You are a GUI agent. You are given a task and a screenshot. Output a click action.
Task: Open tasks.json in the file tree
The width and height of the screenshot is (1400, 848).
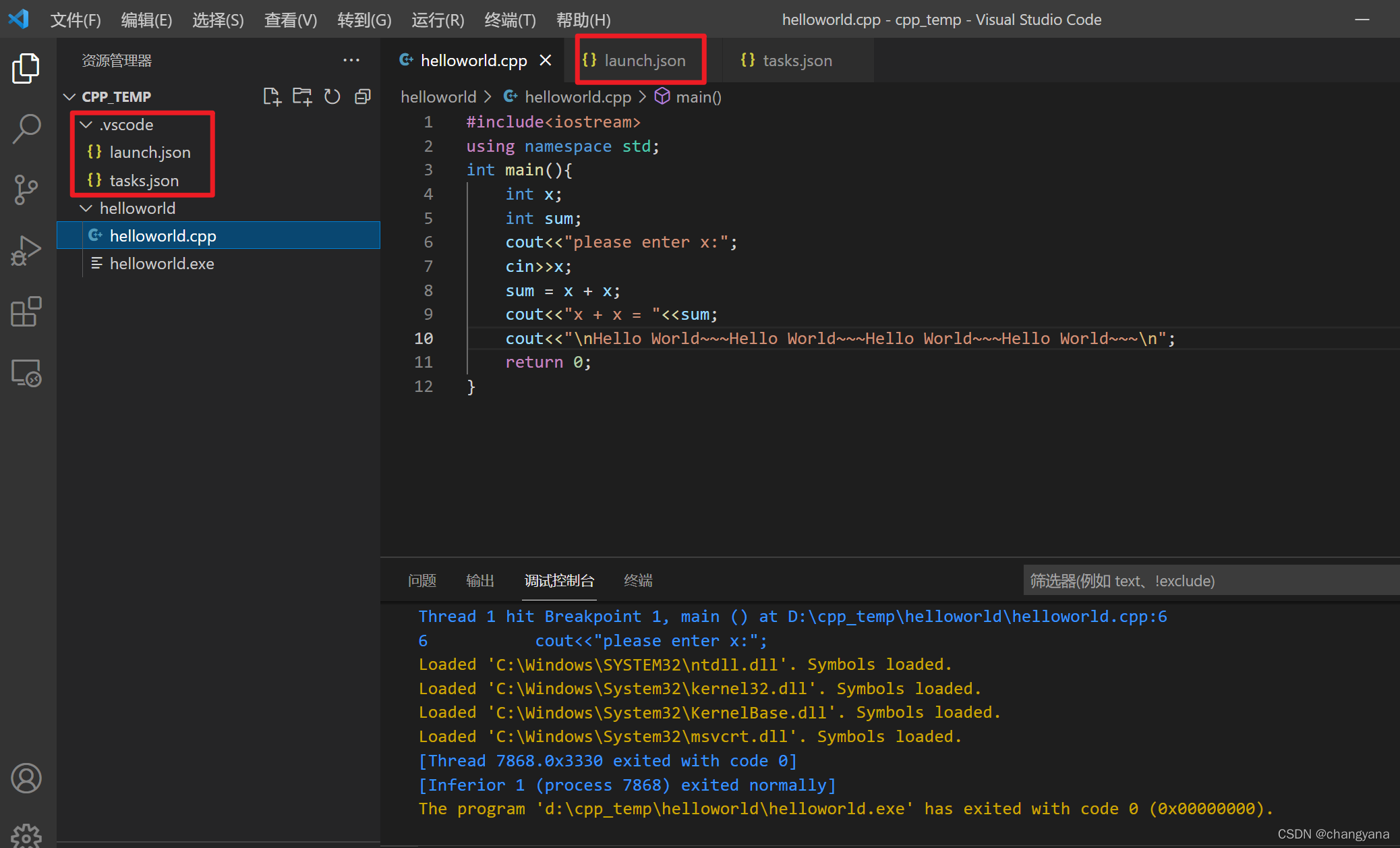pyautogui.click(x=144, y=181)
